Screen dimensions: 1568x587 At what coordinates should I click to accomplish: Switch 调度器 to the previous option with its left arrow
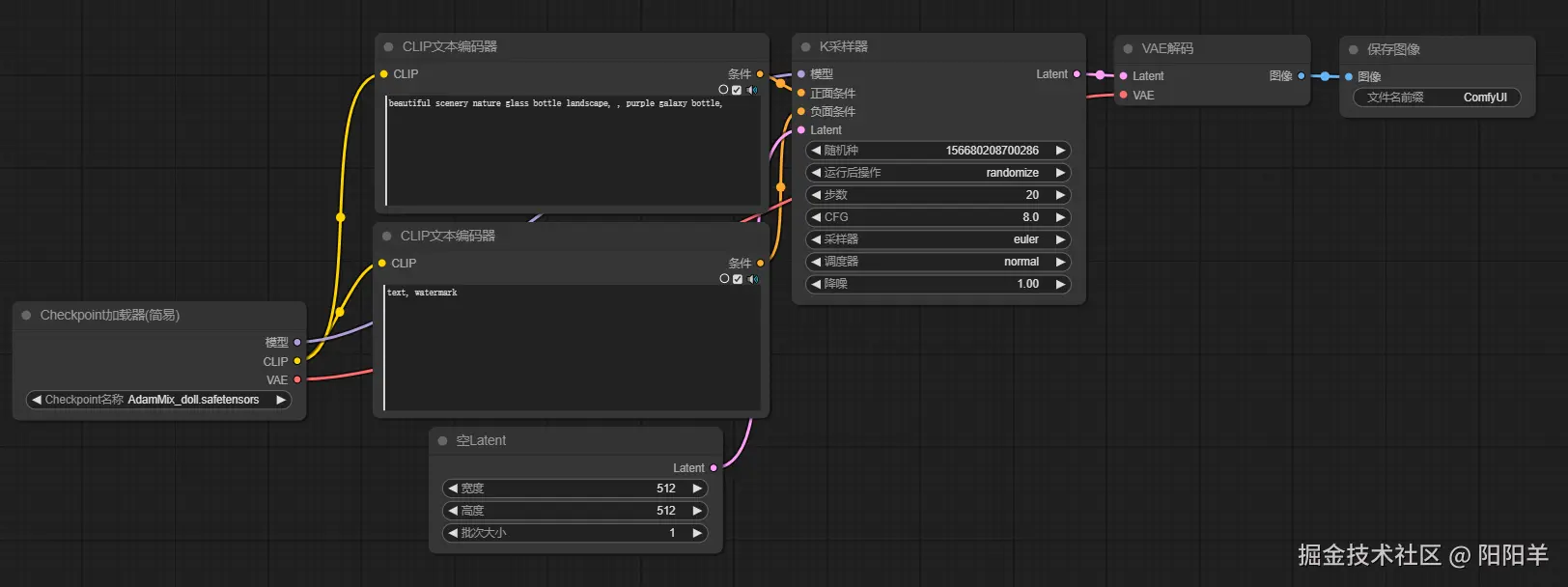click(816, 262)
